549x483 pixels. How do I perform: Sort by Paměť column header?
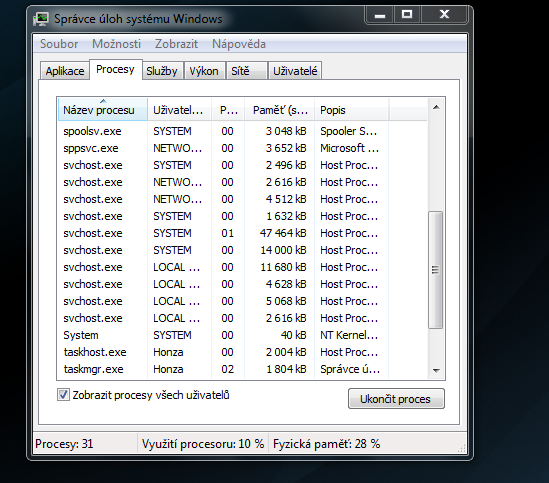click(x=279, y=110)
